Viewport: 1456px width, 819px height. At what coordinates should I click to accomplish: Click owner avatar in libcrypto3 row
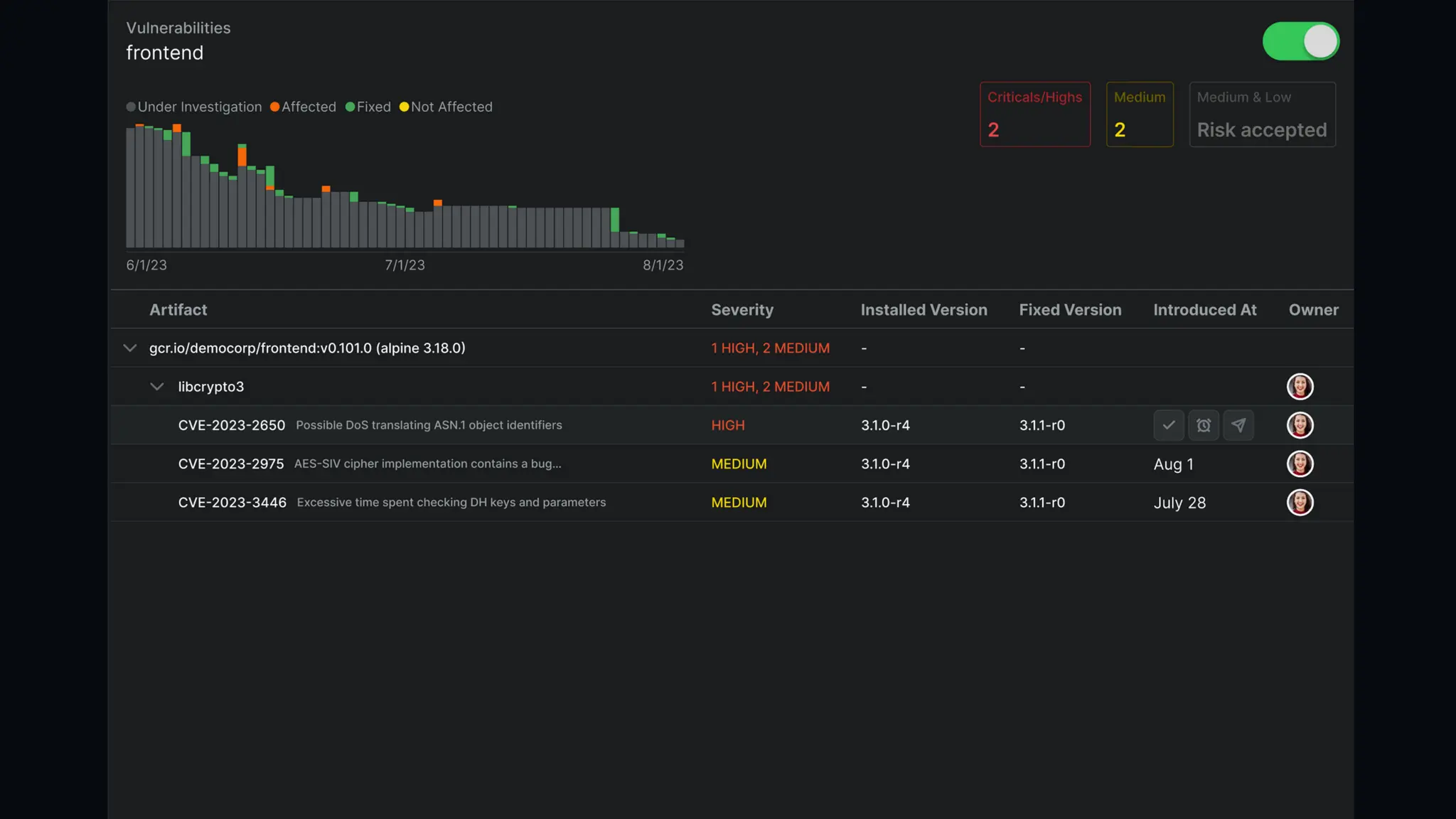coord(1300,387)
